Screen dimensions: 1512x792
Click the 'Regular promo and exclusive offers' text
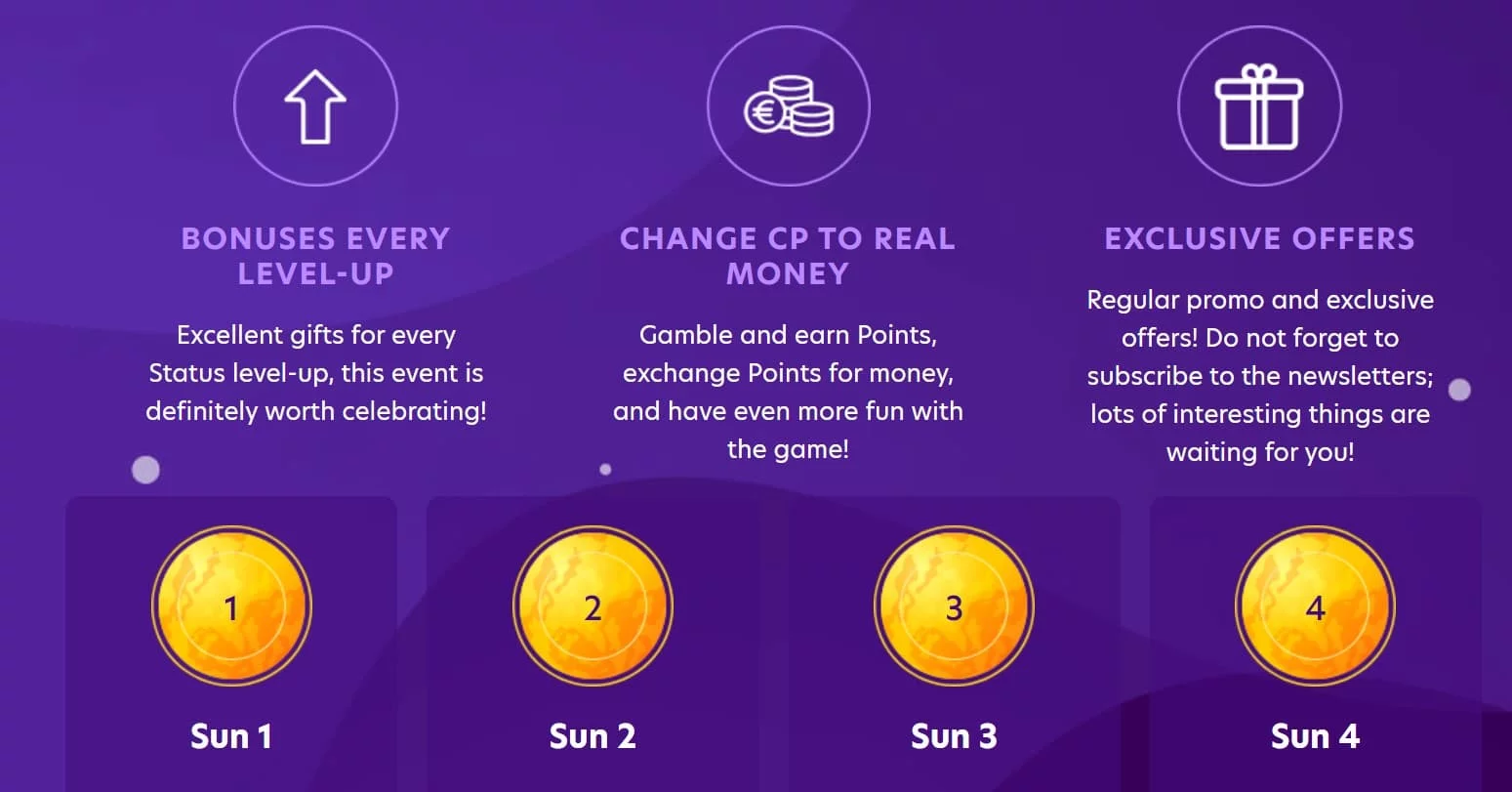tap(1259, 376)
